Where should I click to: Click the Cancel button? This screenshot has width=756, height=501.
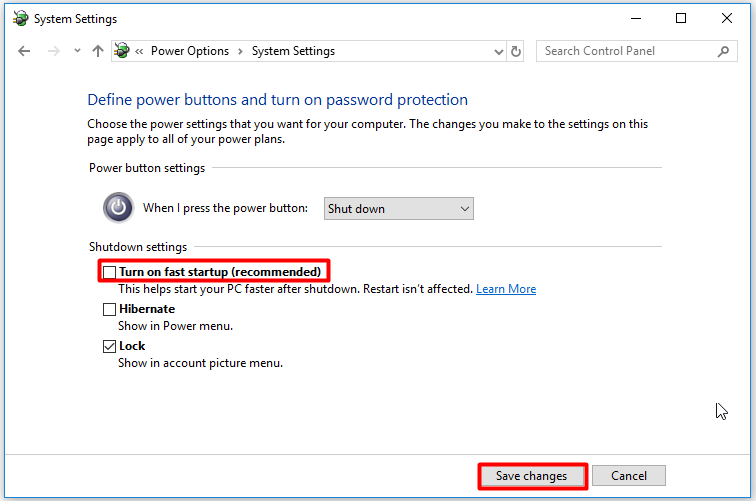629,476
